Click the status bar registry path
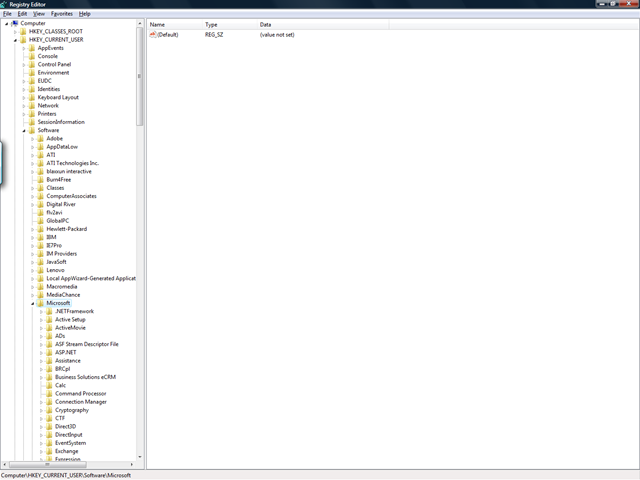The height and width of the screenshot is (480, 640). tap(66, 475)
